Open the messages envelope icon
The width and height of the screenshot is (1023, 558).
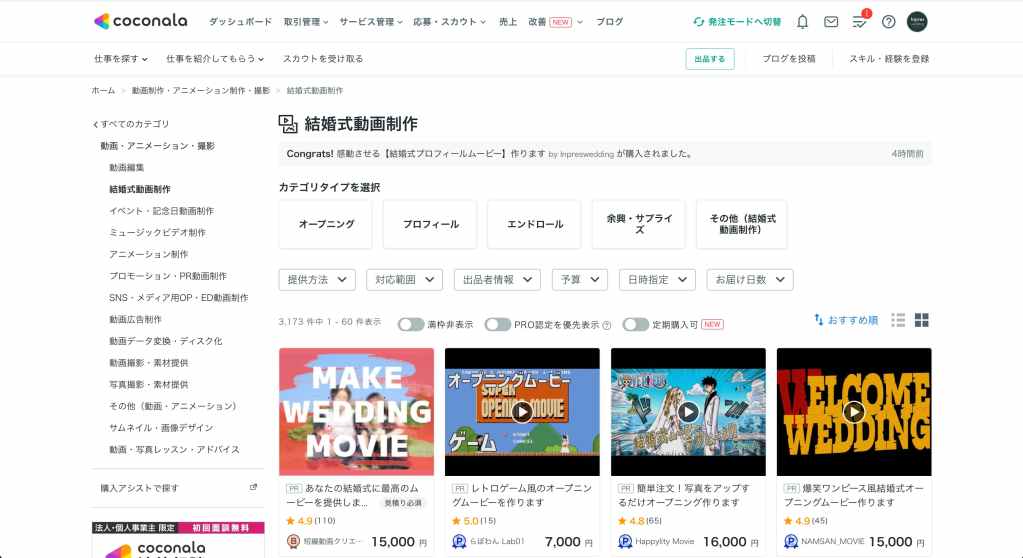[x=831, y=21]
